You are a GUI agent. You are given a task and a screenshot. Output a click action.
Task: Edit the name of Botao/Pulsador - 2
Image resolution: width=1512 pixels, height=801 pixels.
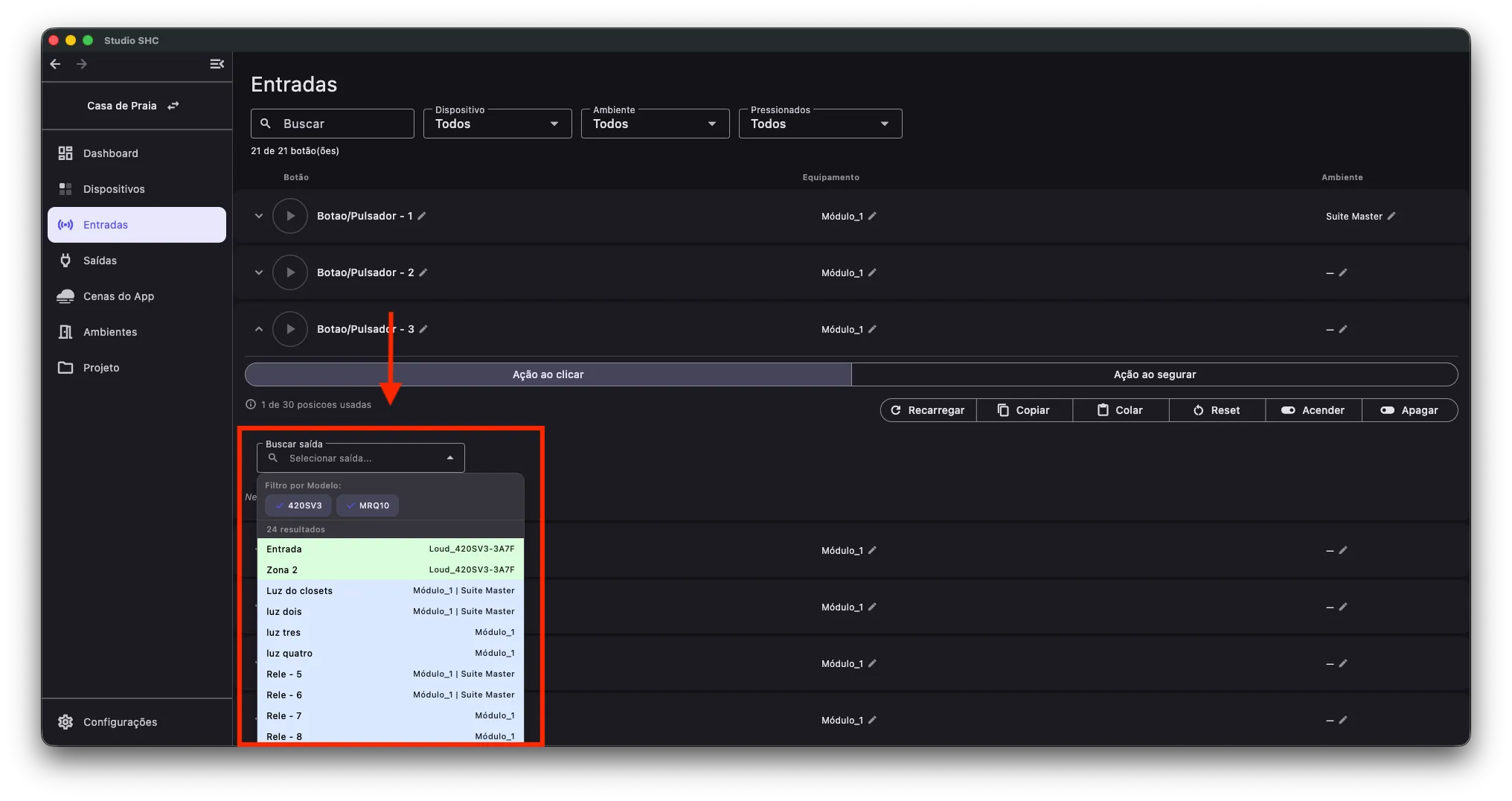coord(423,272)
